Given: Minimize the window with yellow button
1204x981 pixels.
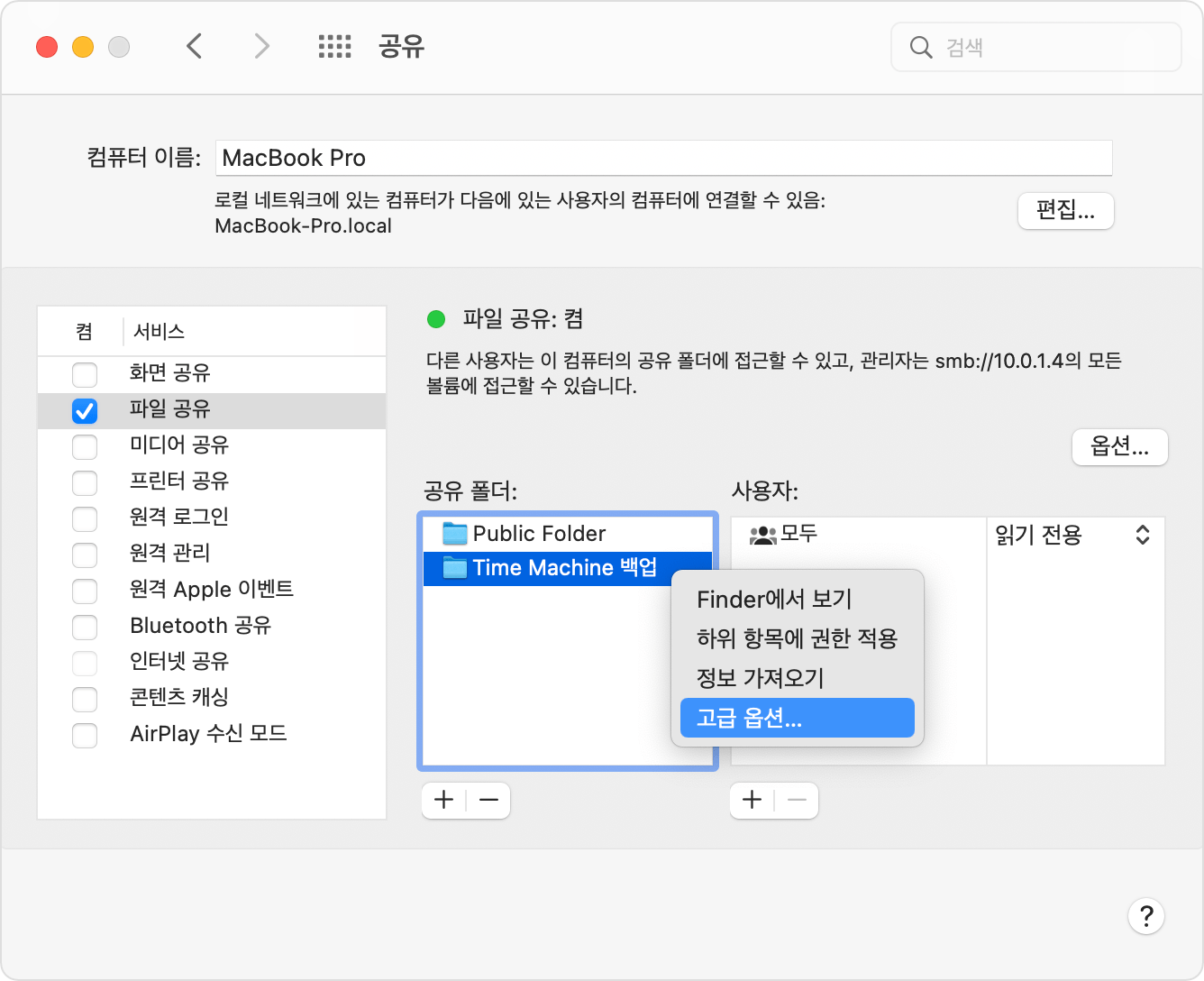Looking at the screenshot, I should [83, 47].
